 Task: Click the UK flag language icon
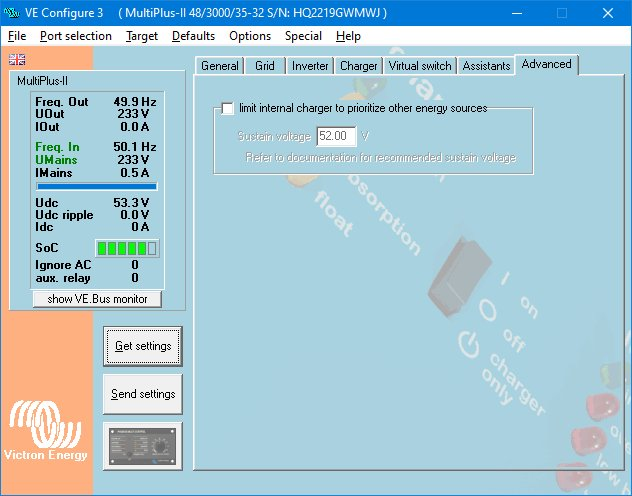16,58
